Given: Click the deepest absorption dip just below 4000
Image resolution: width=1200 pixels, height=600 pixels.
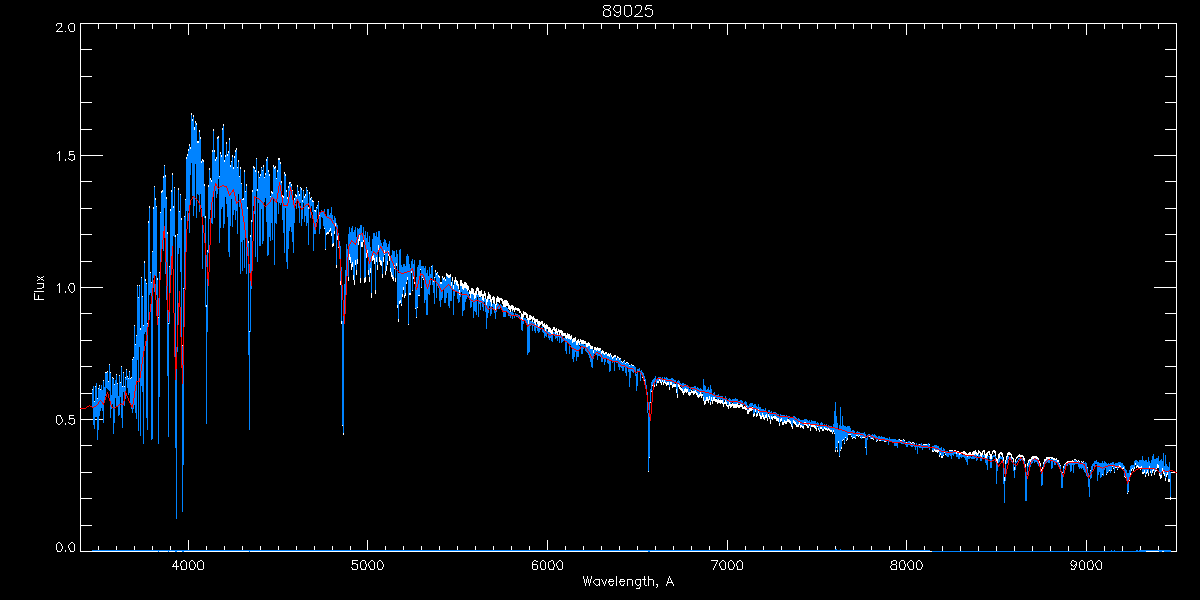Looking at the screenshot, I should pyautogui.click(x=177, y=517).
